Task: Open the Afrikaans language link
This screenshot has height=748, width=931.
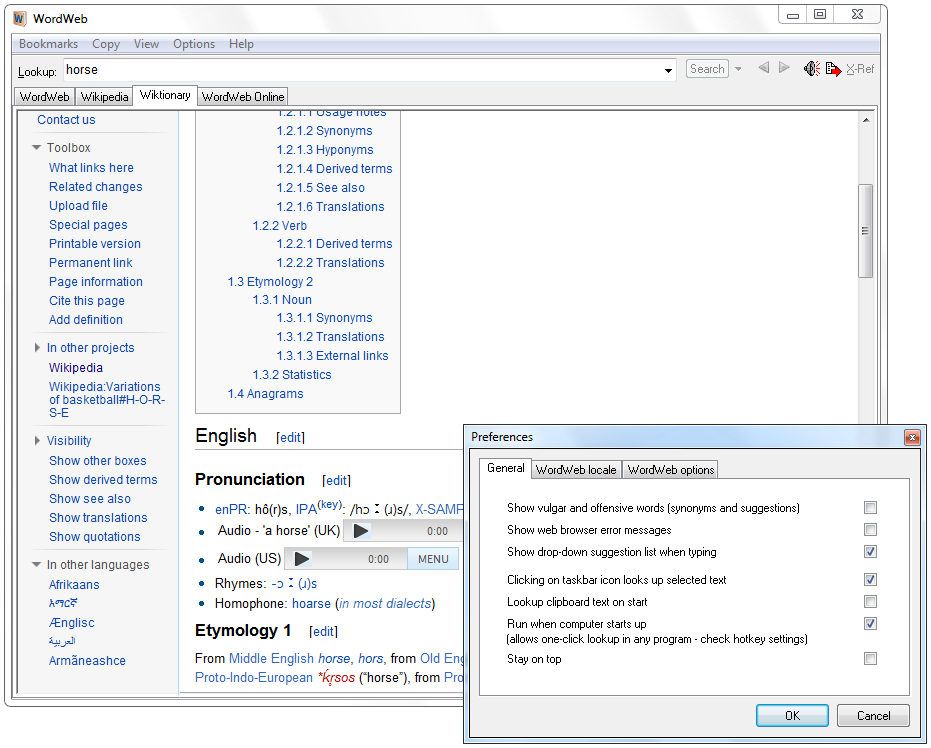Action: 74,585
